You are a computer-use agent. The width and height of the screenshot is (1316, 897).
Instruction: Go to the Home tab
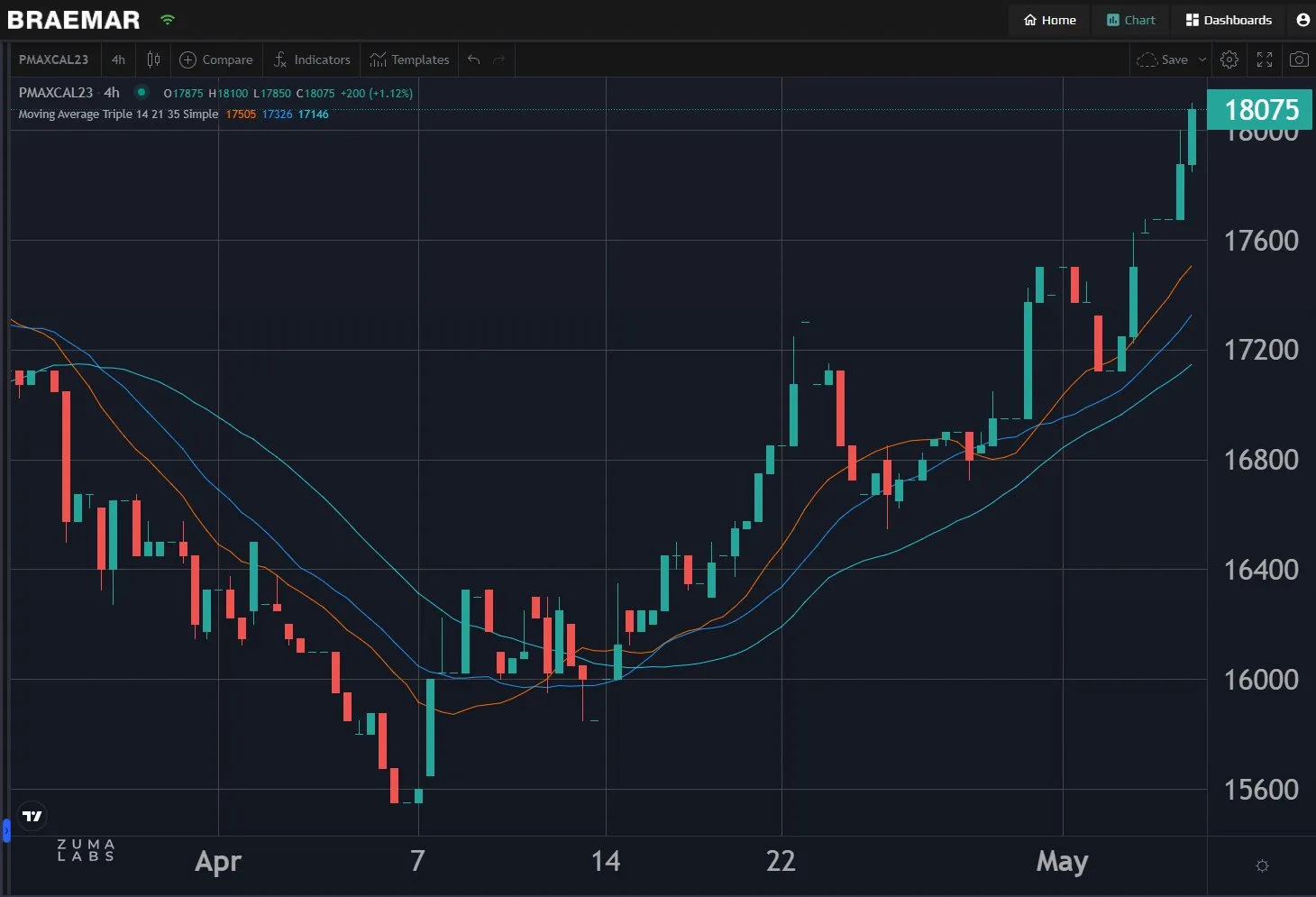tap(1050, 20)
